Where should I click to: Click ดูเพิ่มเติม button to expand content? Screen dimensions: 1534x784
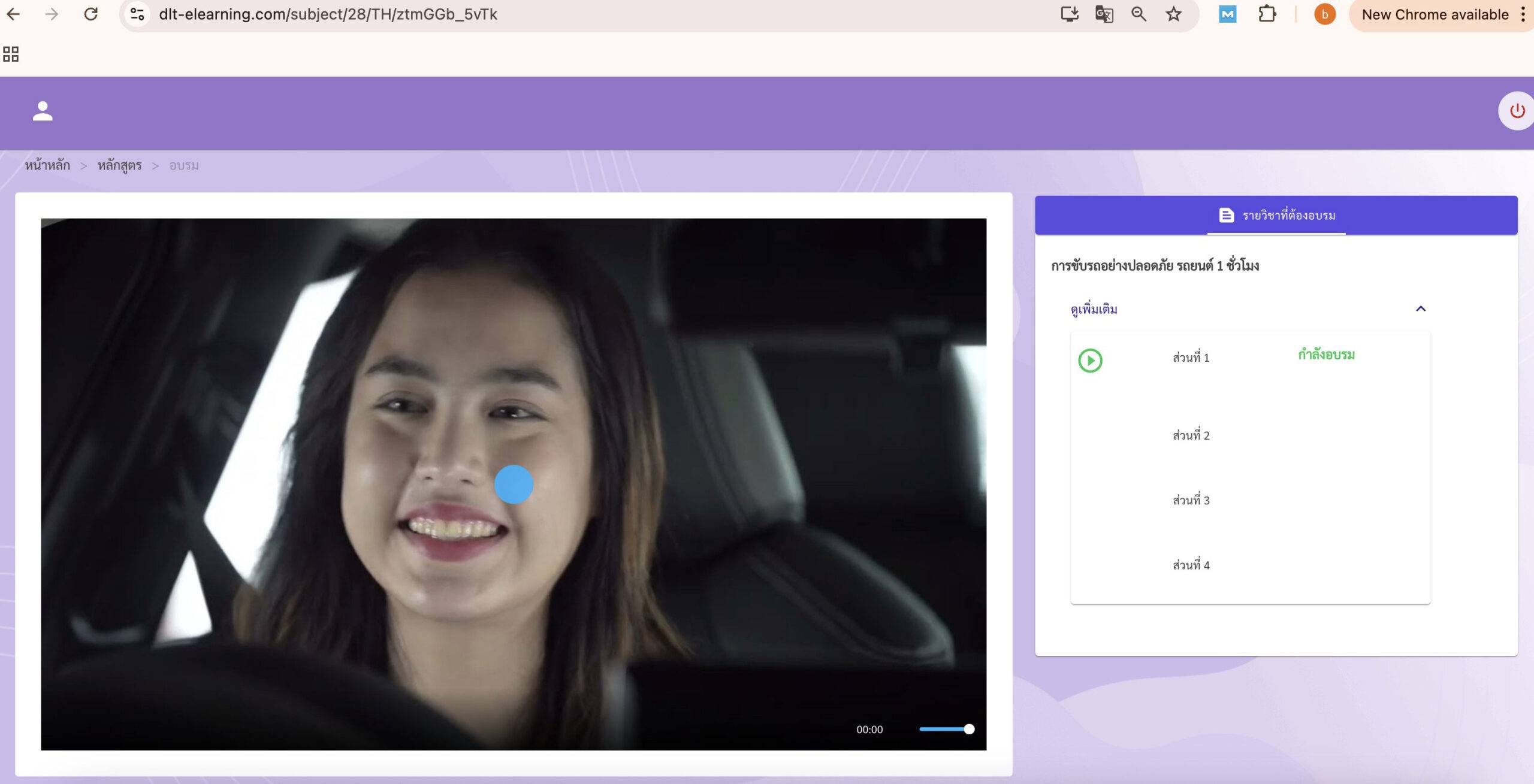1093,308
